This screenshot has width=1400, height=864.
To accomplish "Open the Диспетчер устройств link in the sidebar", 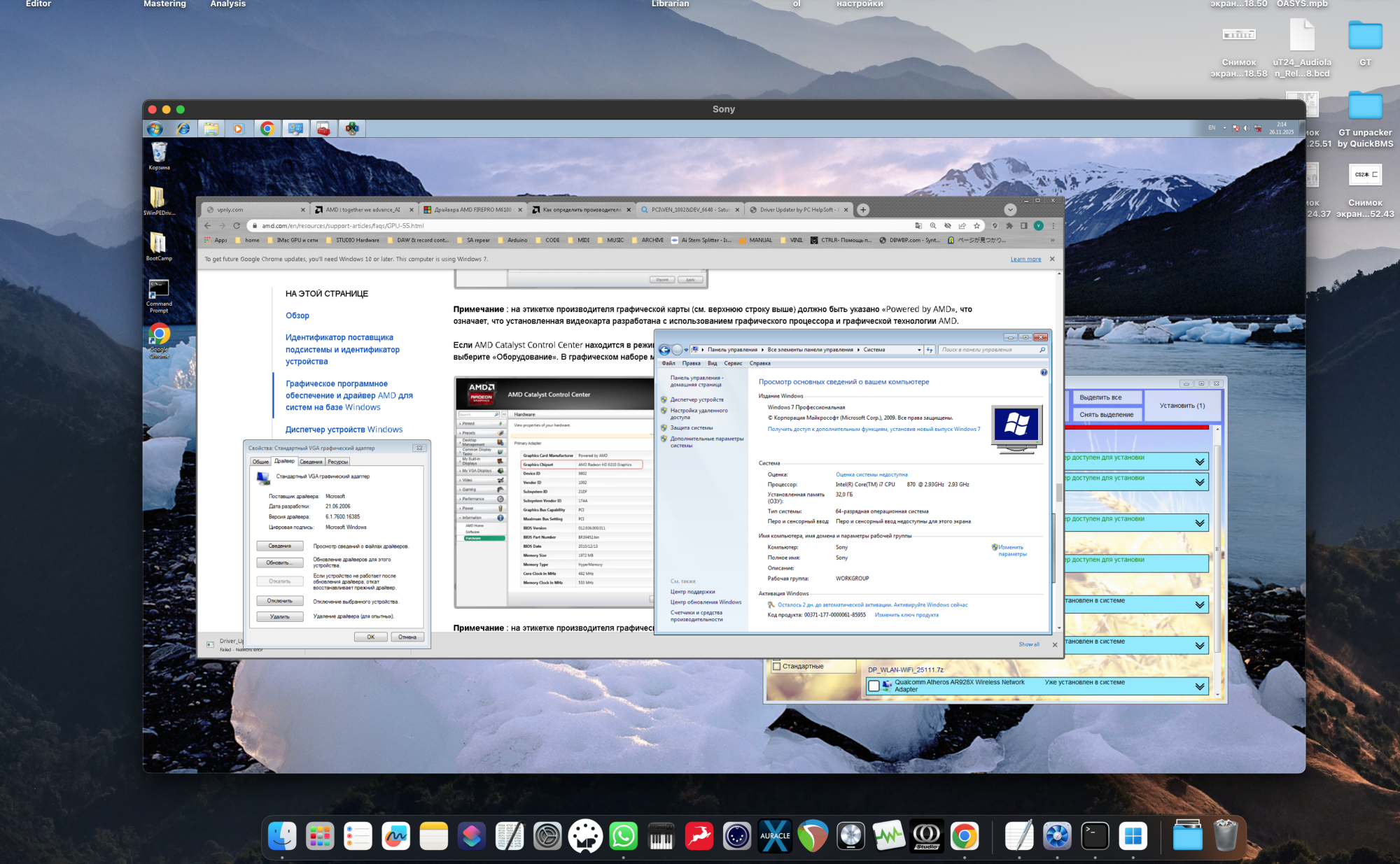I will tap(696, 399).
